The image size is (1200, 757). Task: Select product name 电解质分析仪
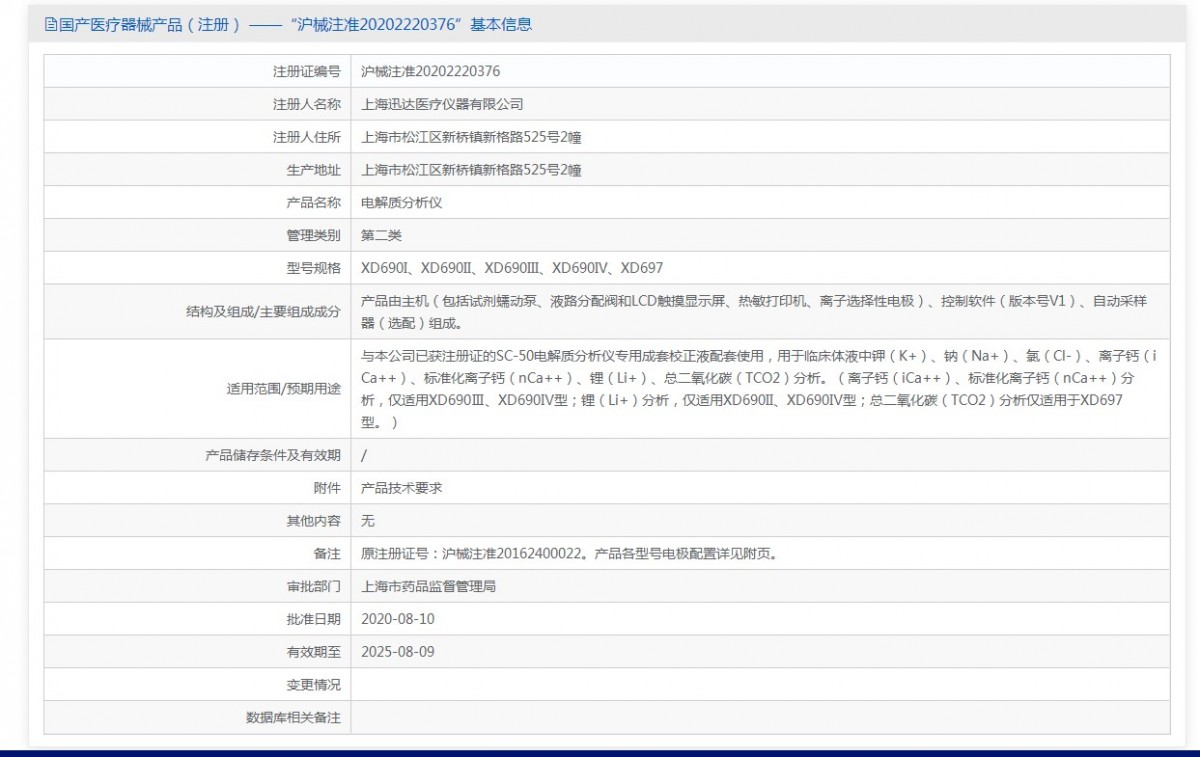(401, 202)
